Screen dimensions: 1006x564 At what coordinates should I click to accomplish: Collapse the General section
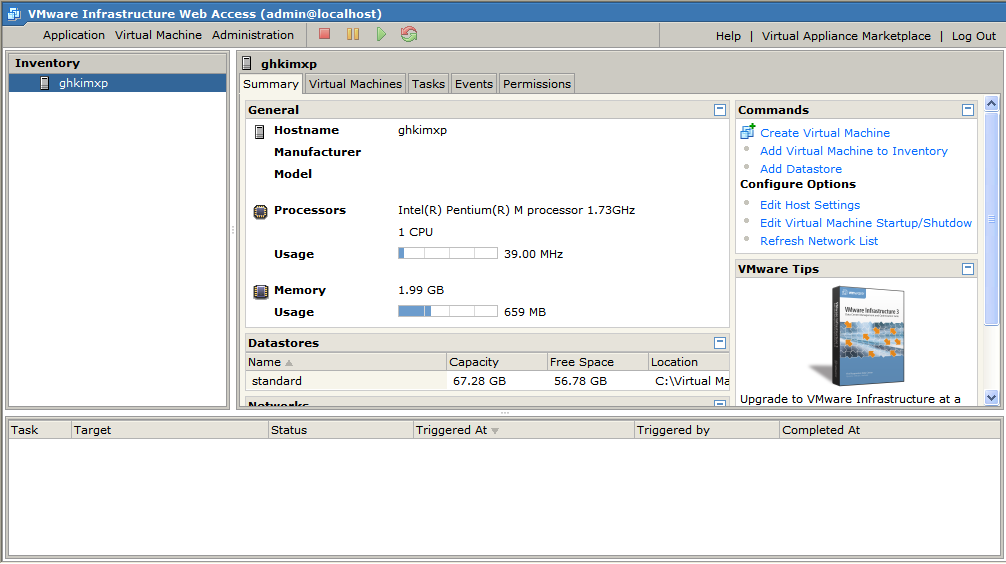pos(720,110)
